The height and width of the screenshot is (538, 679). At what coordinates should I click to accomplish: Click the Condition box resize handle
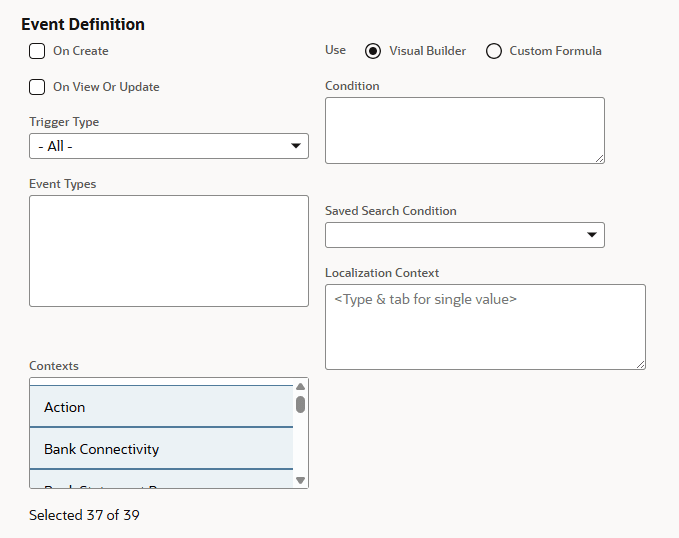(599, 158)
